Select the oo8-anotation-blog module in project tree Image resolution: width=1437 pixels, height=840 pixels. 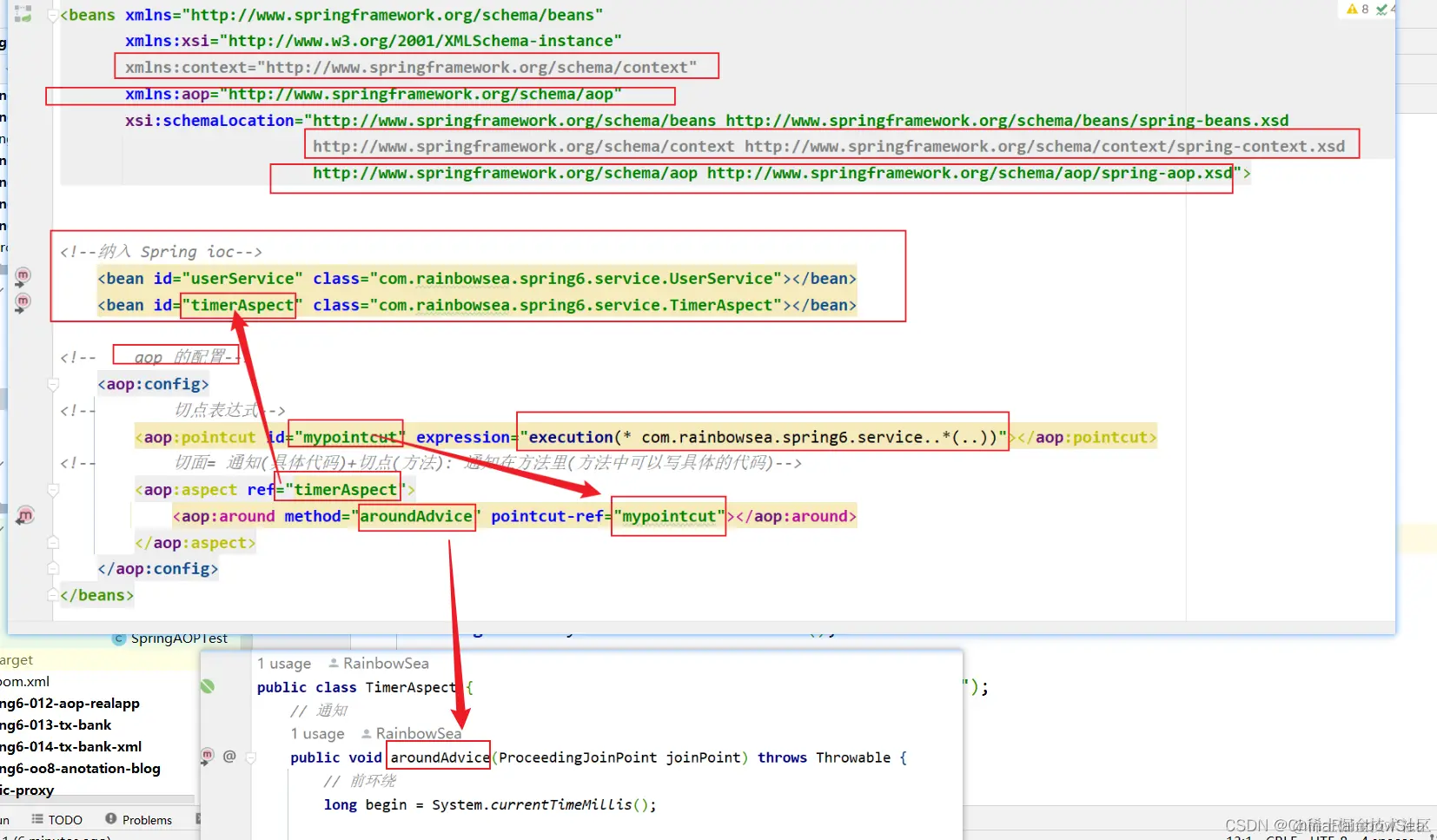[80, 768]
